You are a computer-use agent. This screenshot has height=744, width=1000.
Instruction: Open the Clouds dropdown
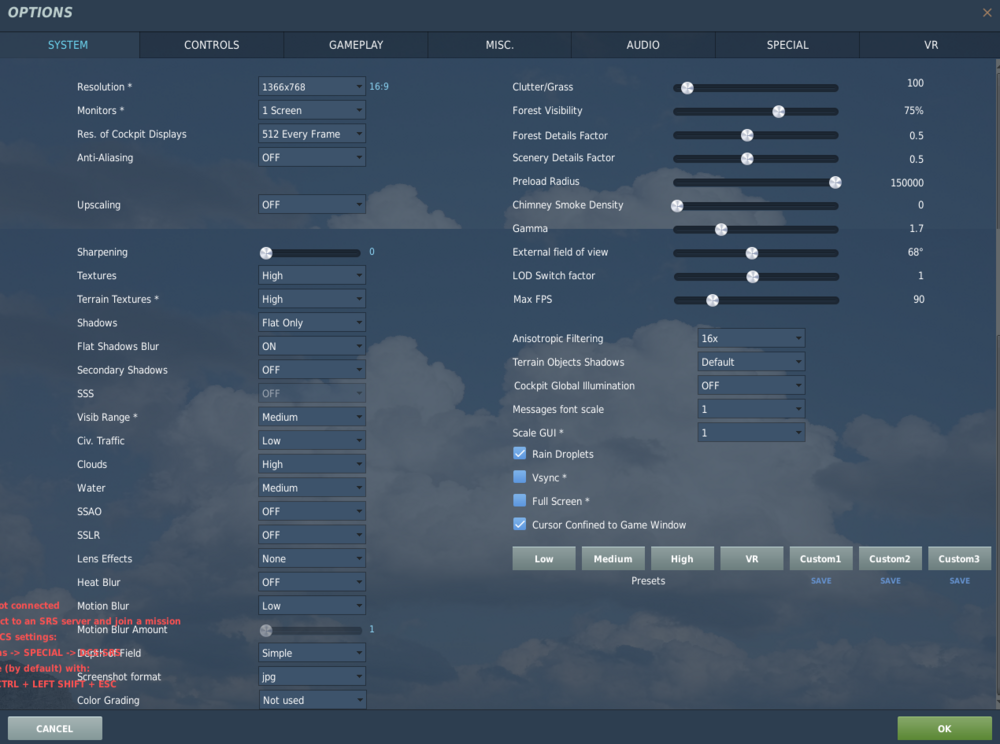(x=312, y=464)
